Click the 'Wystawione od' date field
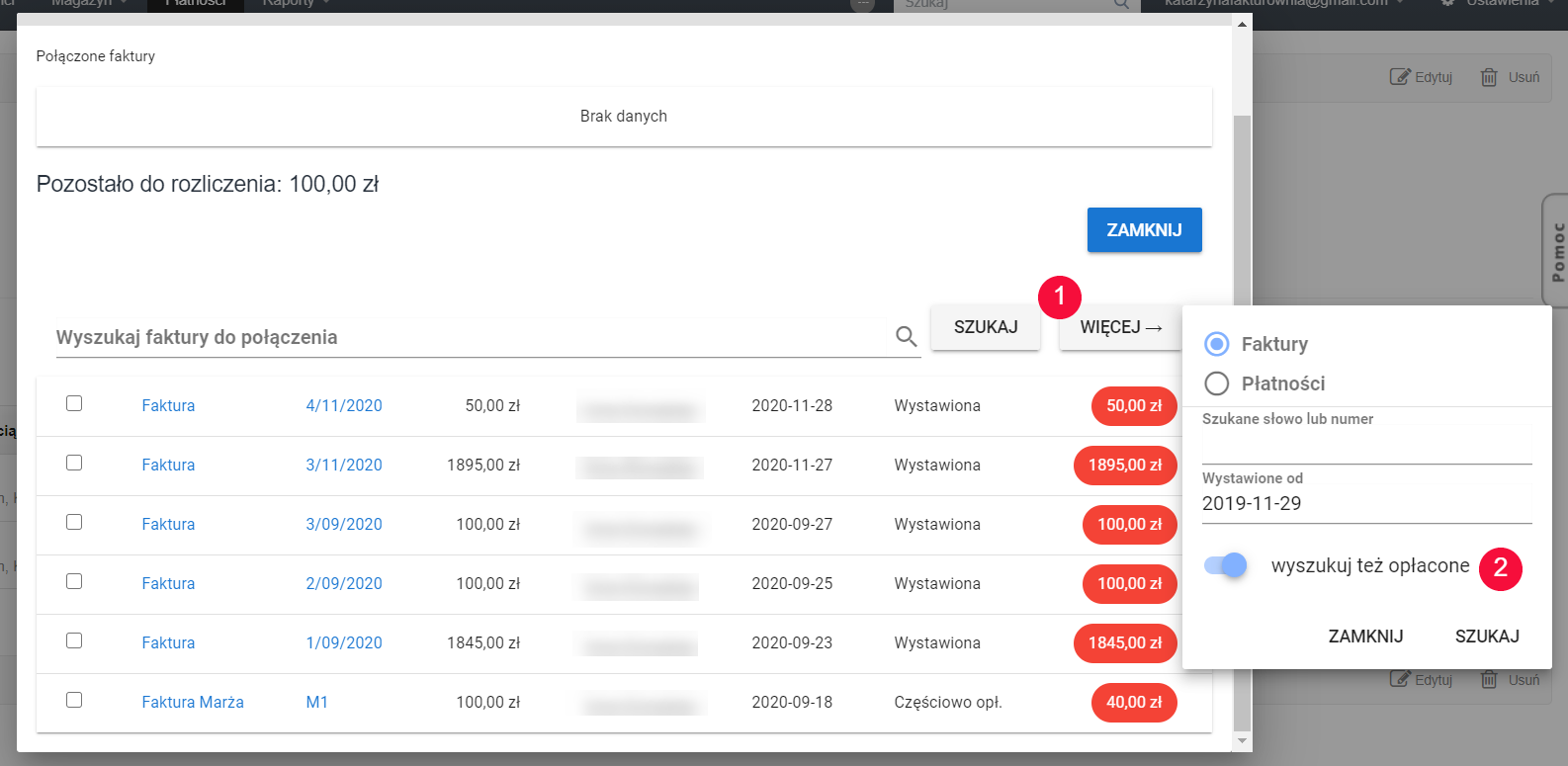This screenshot has height=766, width=1568. [1365, 504]
